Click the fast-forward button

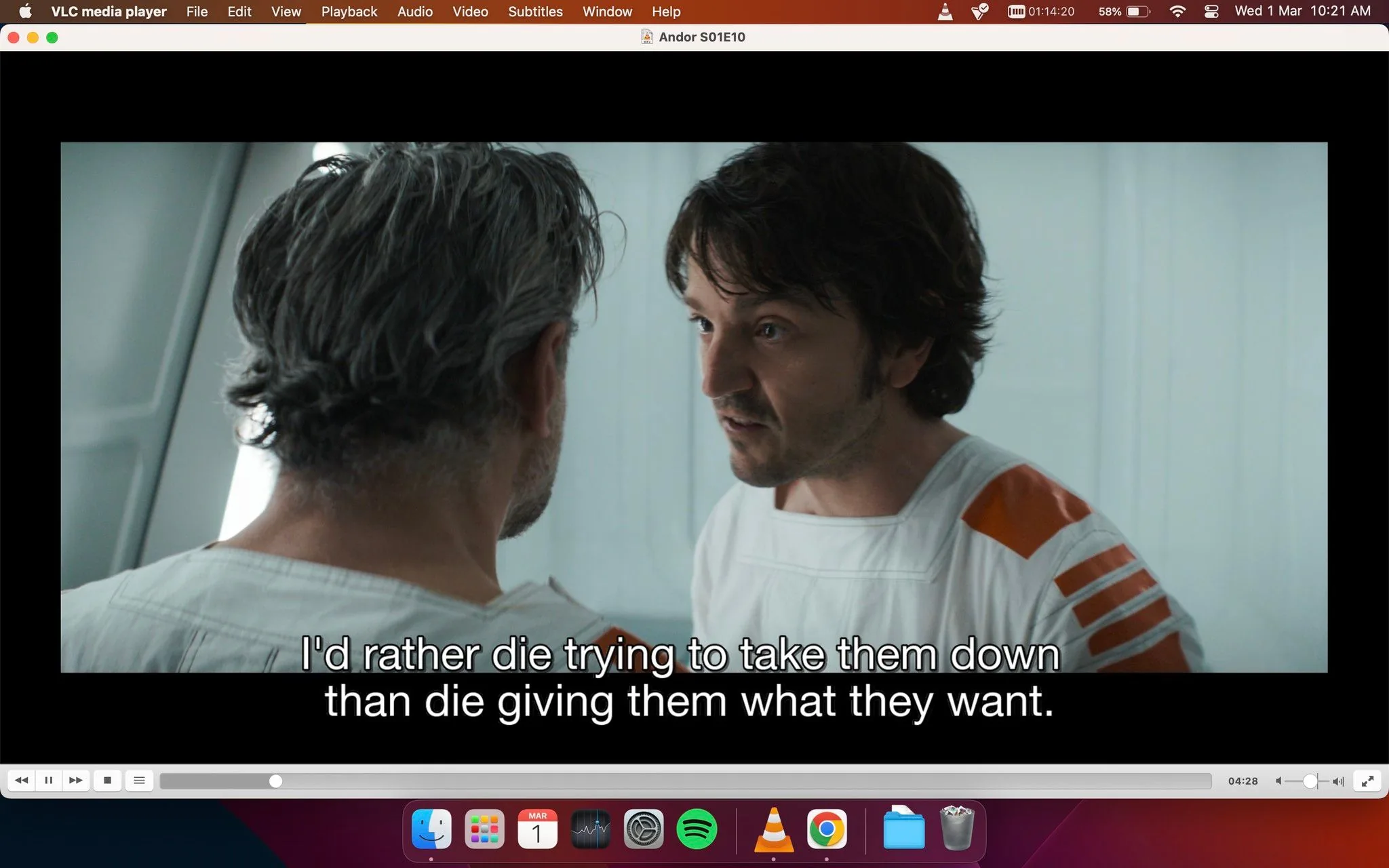point(75,781)
